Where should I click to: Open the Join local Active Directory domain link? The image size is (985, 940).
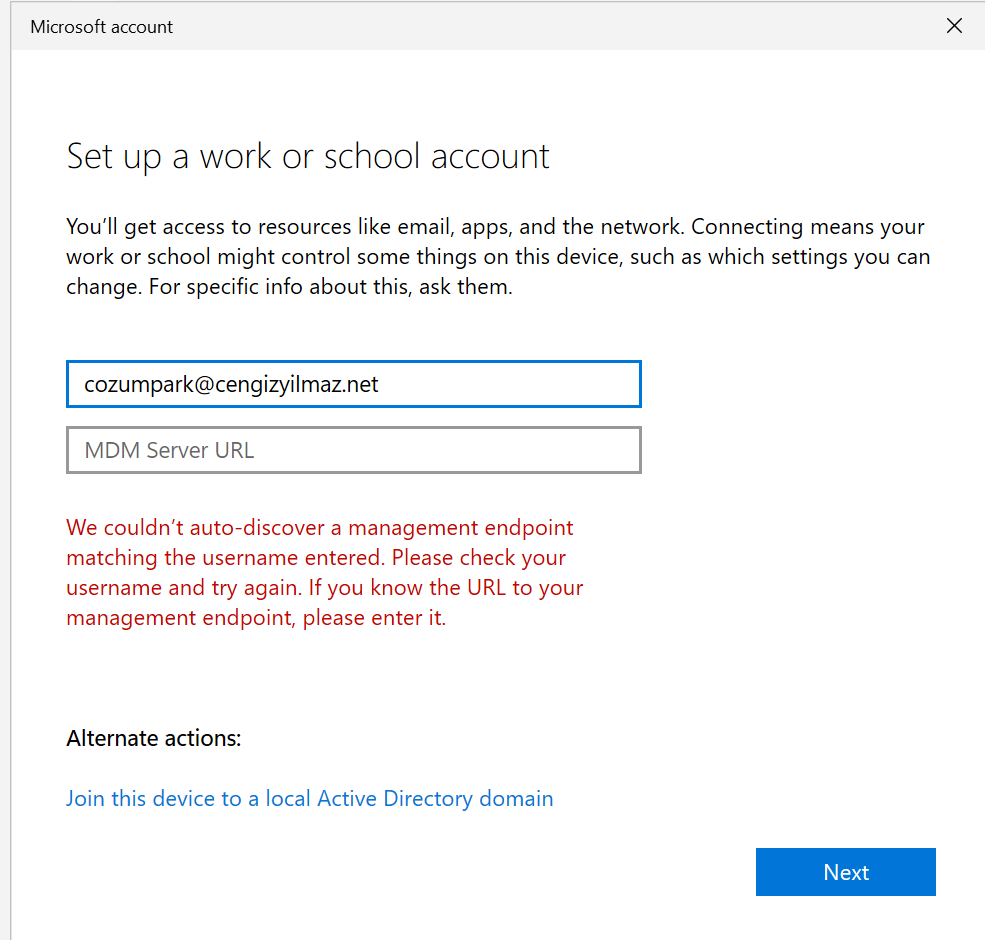click(309, 798)
